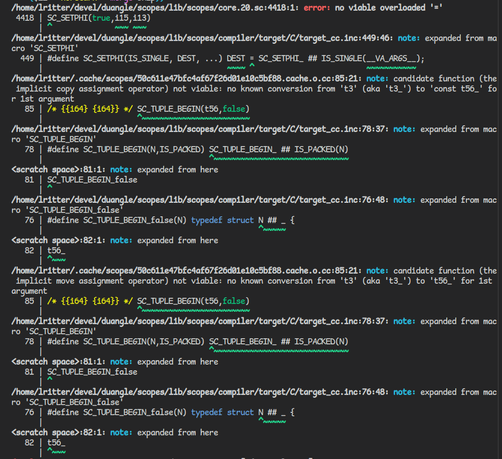502x459 pixels.
Task: Click the underlined 'DEST' before the equals sign
Action: (236, 59)
